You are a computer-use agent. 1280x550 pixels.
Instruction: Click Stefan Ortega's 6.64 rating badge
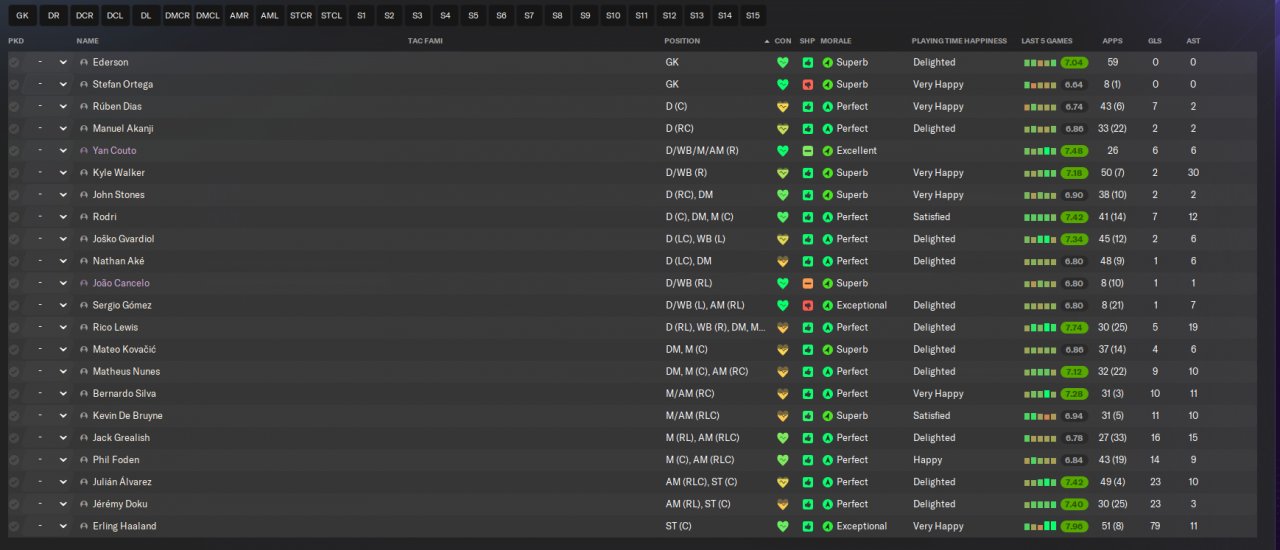coord(1074,84)
